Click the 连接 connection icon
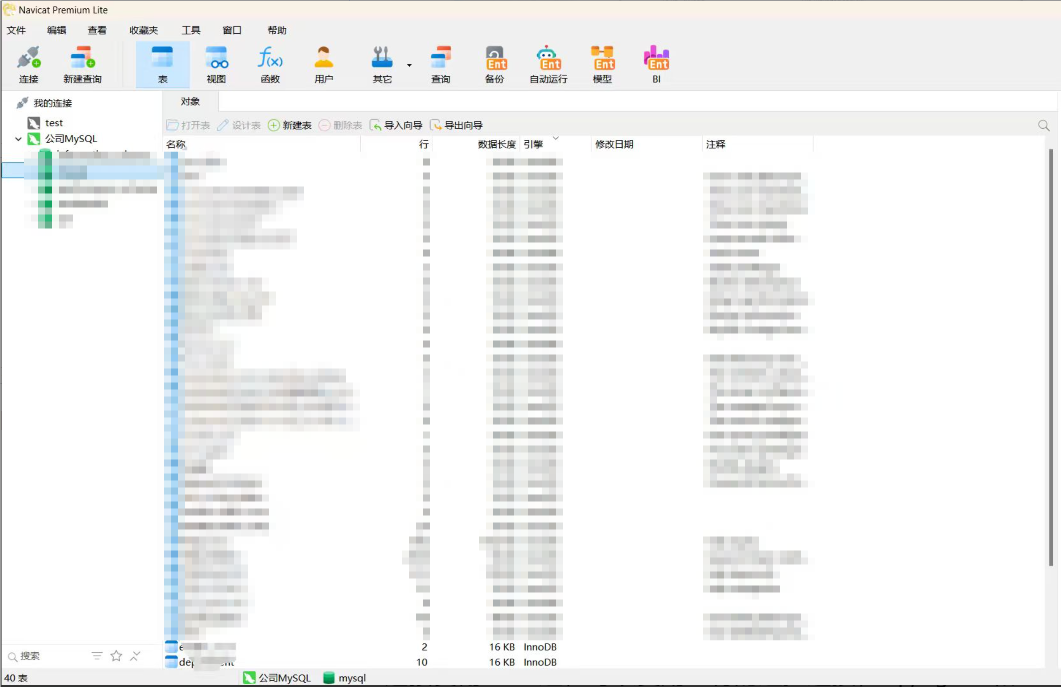This screenshot has height=687, width=1061. tap(28, 64)
